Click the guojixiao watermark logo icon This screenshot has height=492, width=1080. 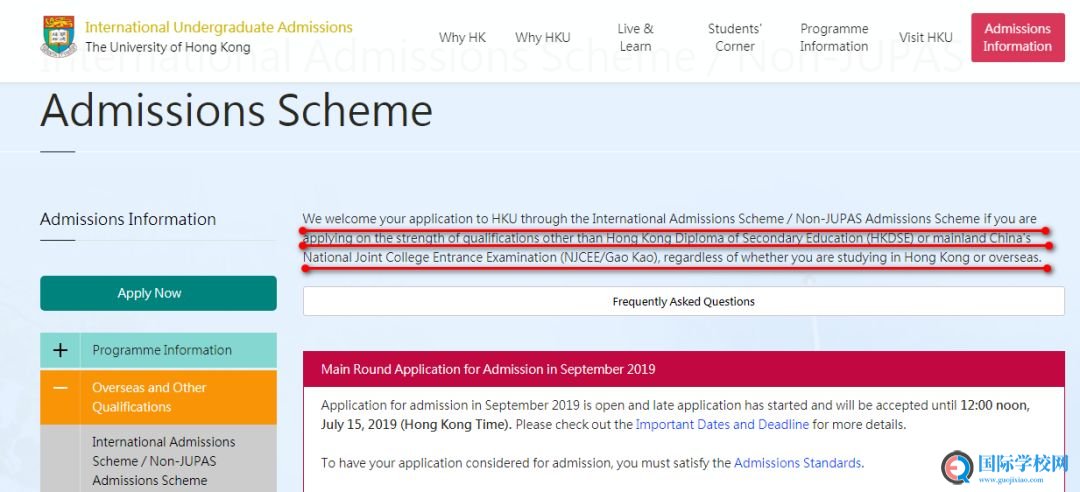pyautogui.click(x=957, y=467)
